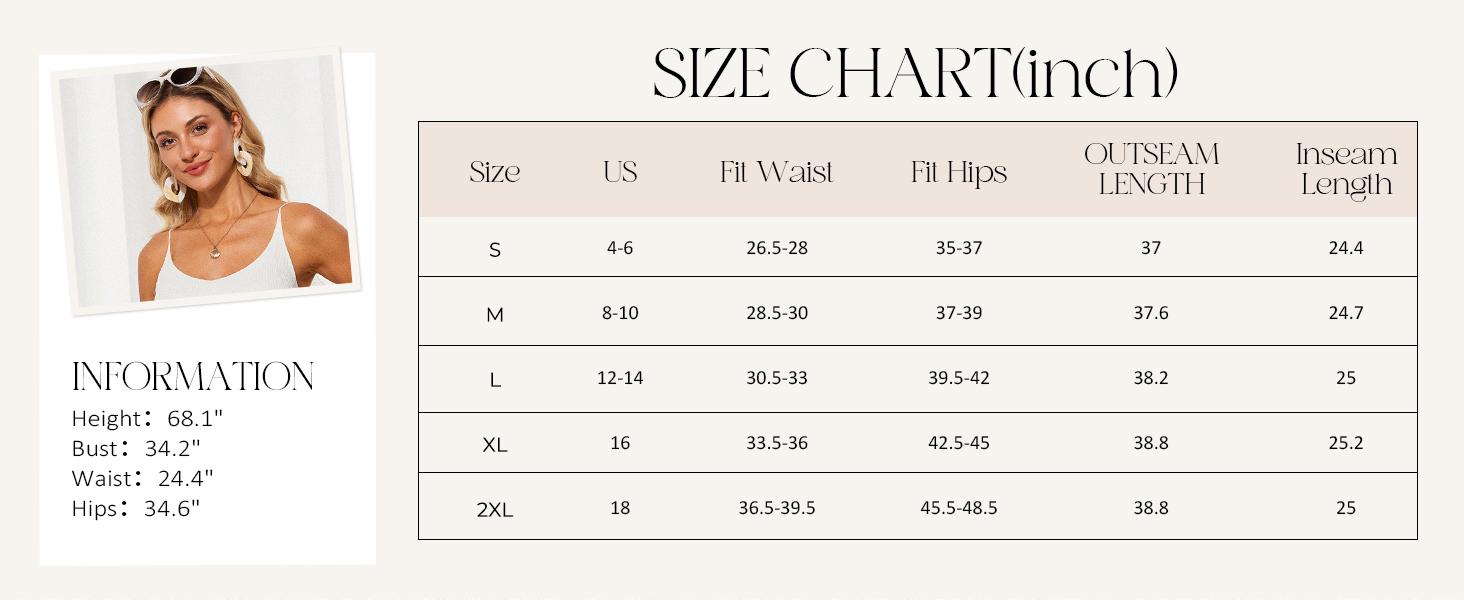The width and height of the screenshot is (1464, 600).
Task: Click the INFORMATION heading
Action: 193,377
